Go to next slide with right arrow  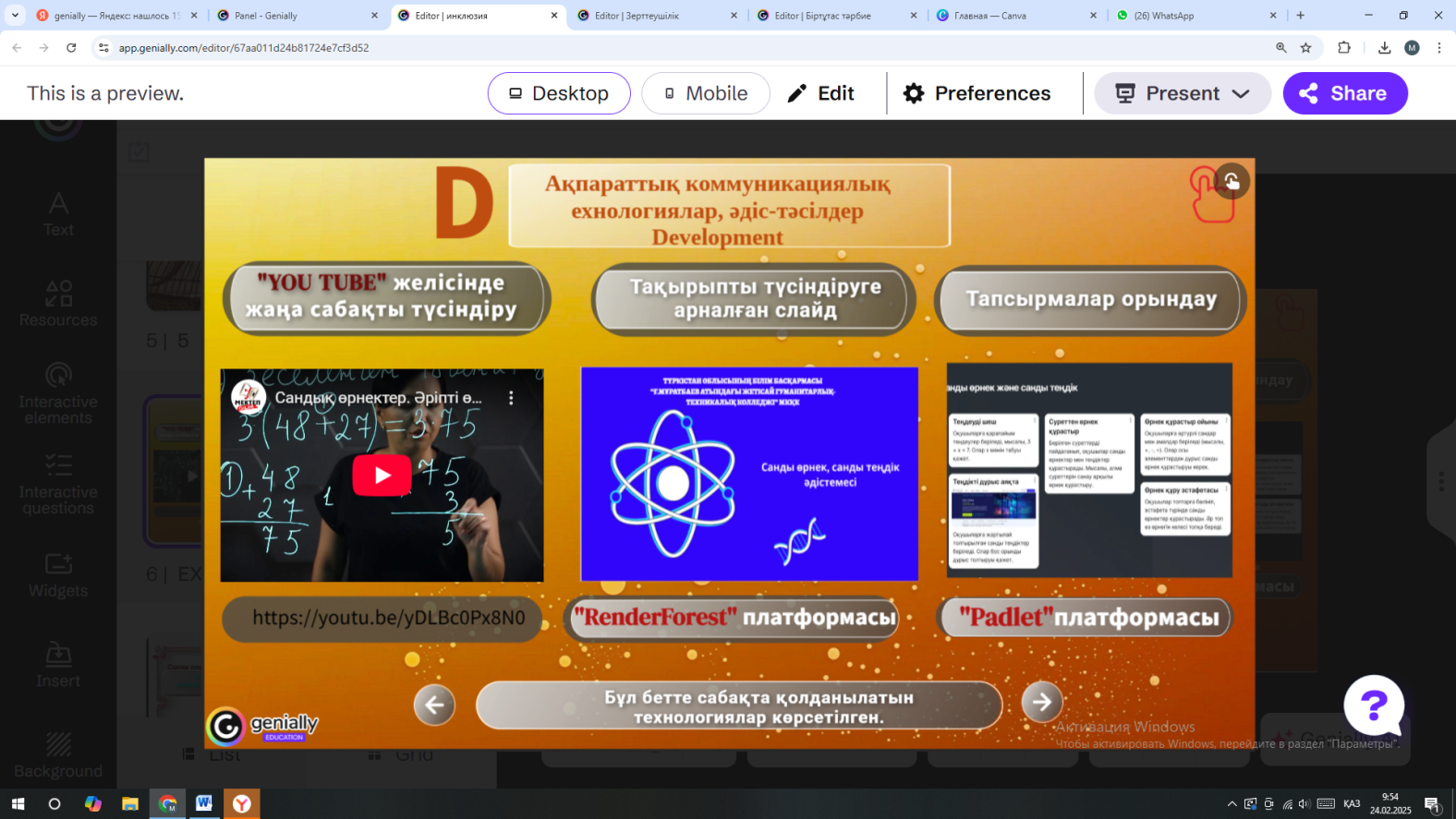tap(1042, 703)
